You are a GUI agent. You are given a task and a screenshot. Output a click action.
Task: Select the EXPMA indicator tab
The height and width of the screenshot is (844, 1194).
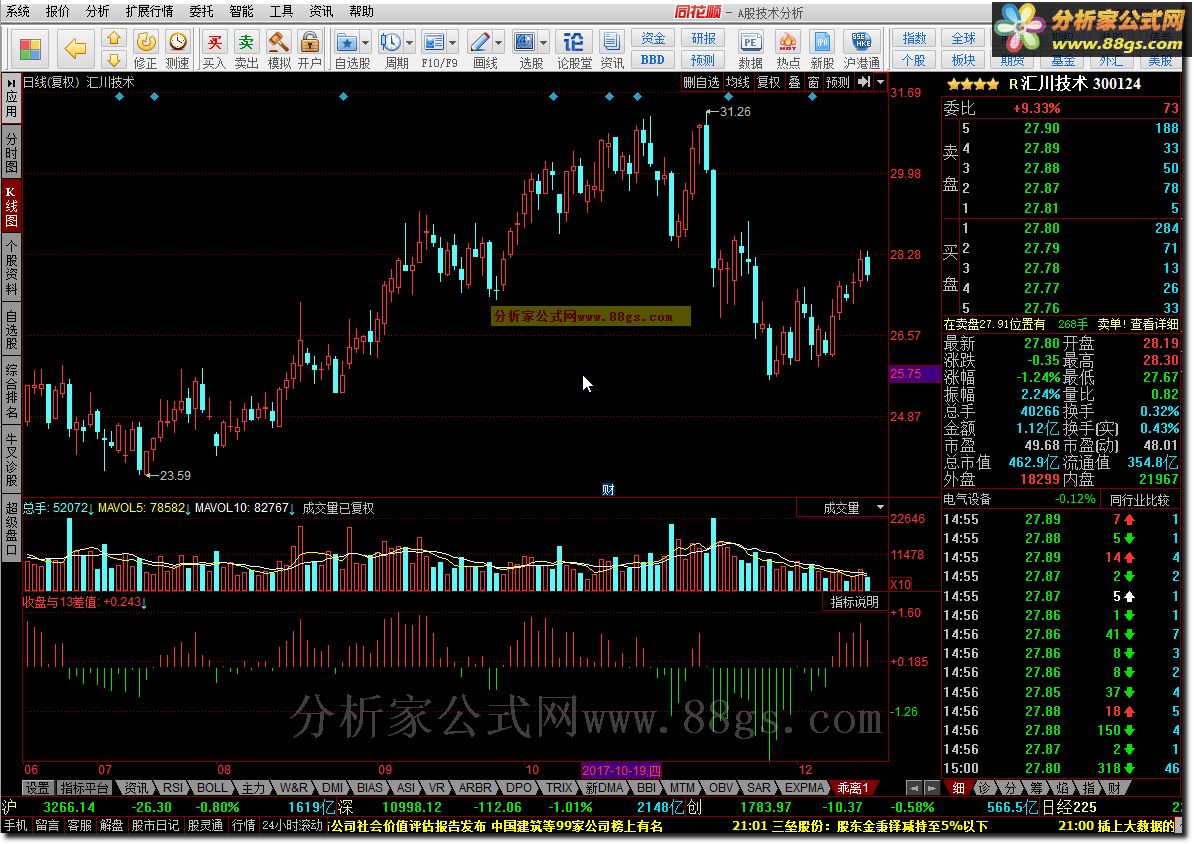804,788
